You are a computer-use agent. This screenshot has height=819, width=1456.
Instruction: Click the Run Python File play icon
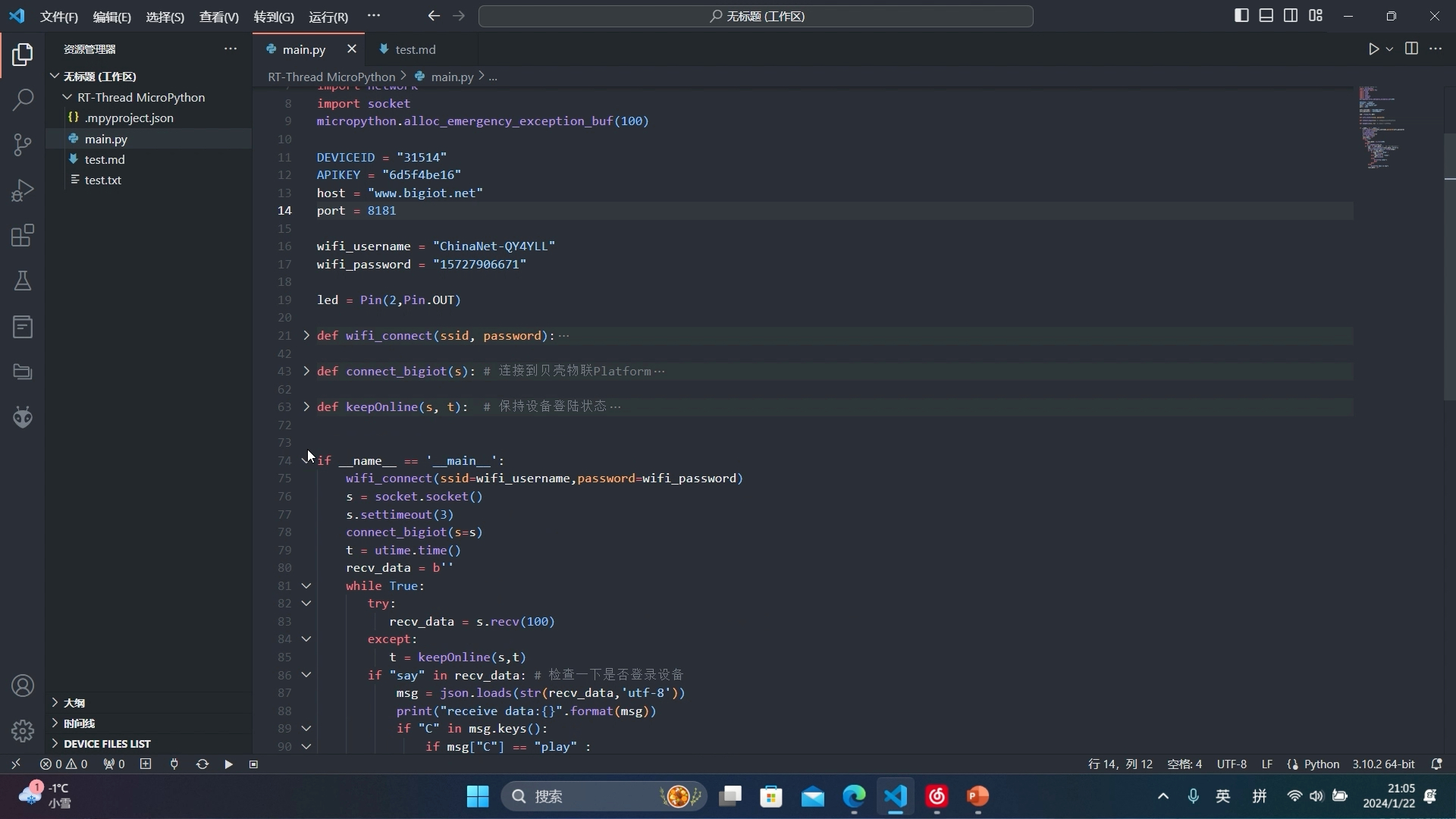coord(1373,49)
